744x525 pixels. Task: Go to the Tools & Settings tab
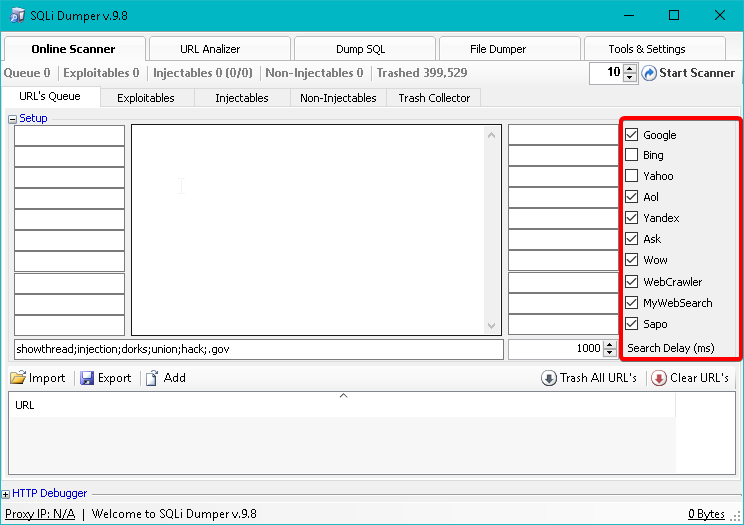655,49
